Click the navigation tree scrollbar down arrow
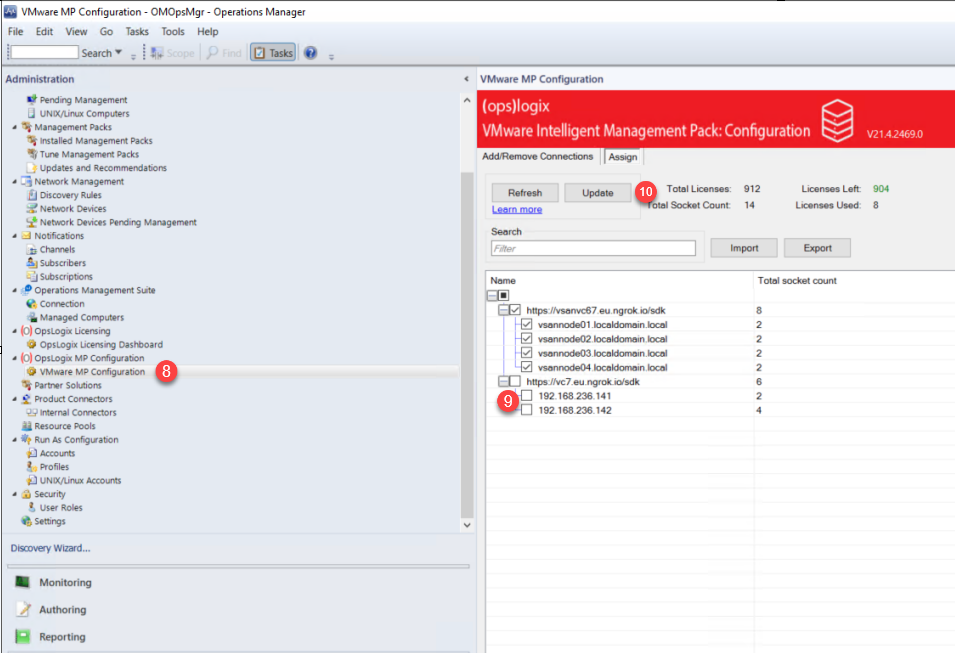This screenshot has height=653, width=955. (x=467, y=525)
